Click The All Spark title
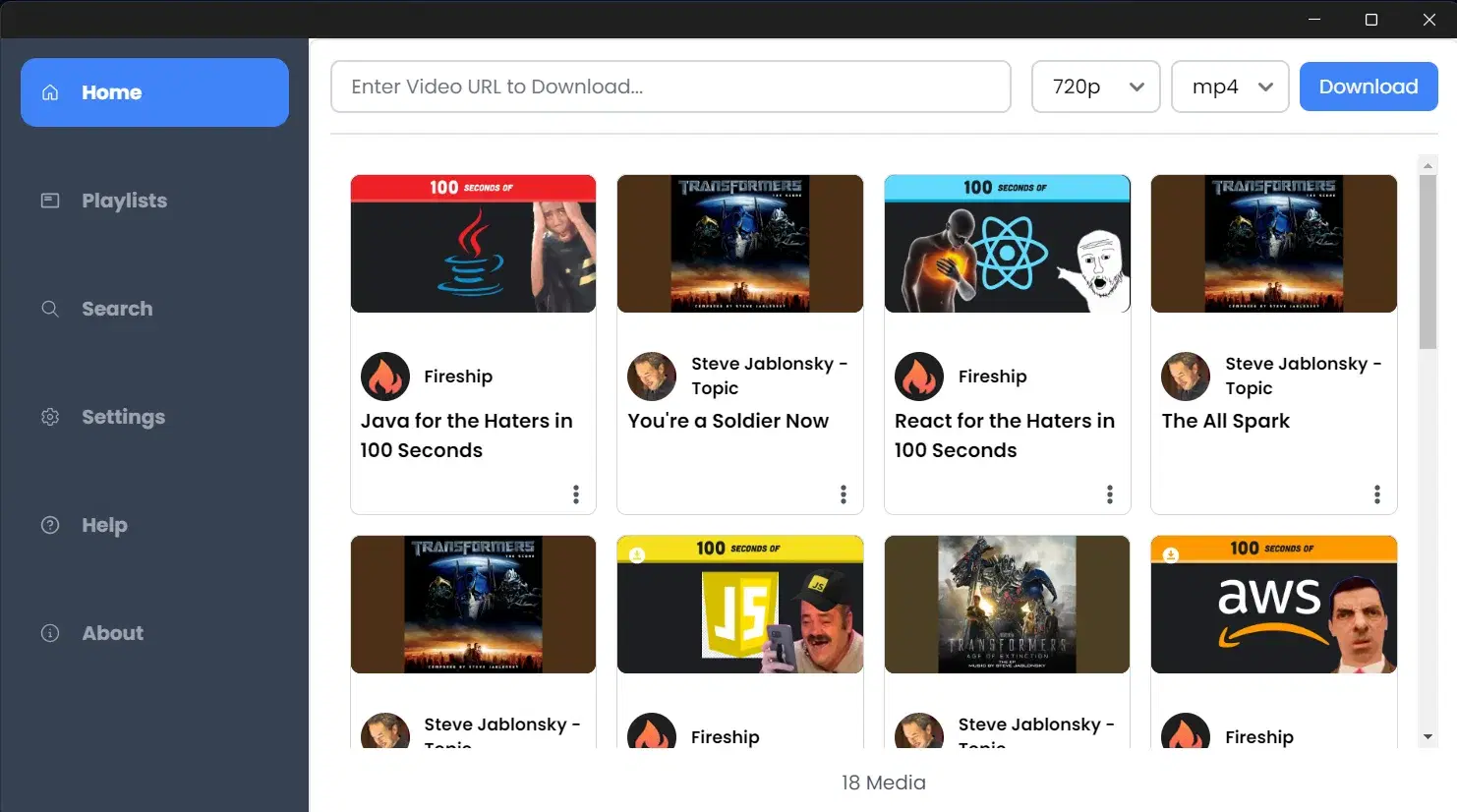1457x812 pixels. tap(1226, 421)
